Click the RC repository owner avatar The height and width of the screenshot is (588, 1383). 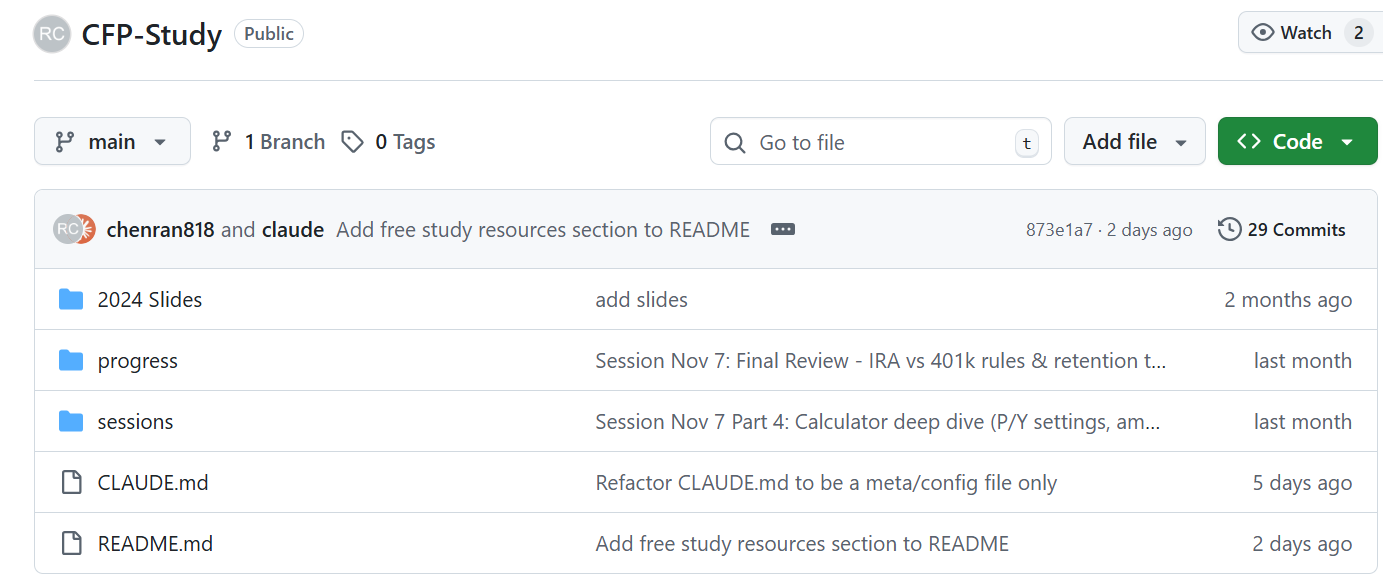pyautogui.click(x=52, y=34)
